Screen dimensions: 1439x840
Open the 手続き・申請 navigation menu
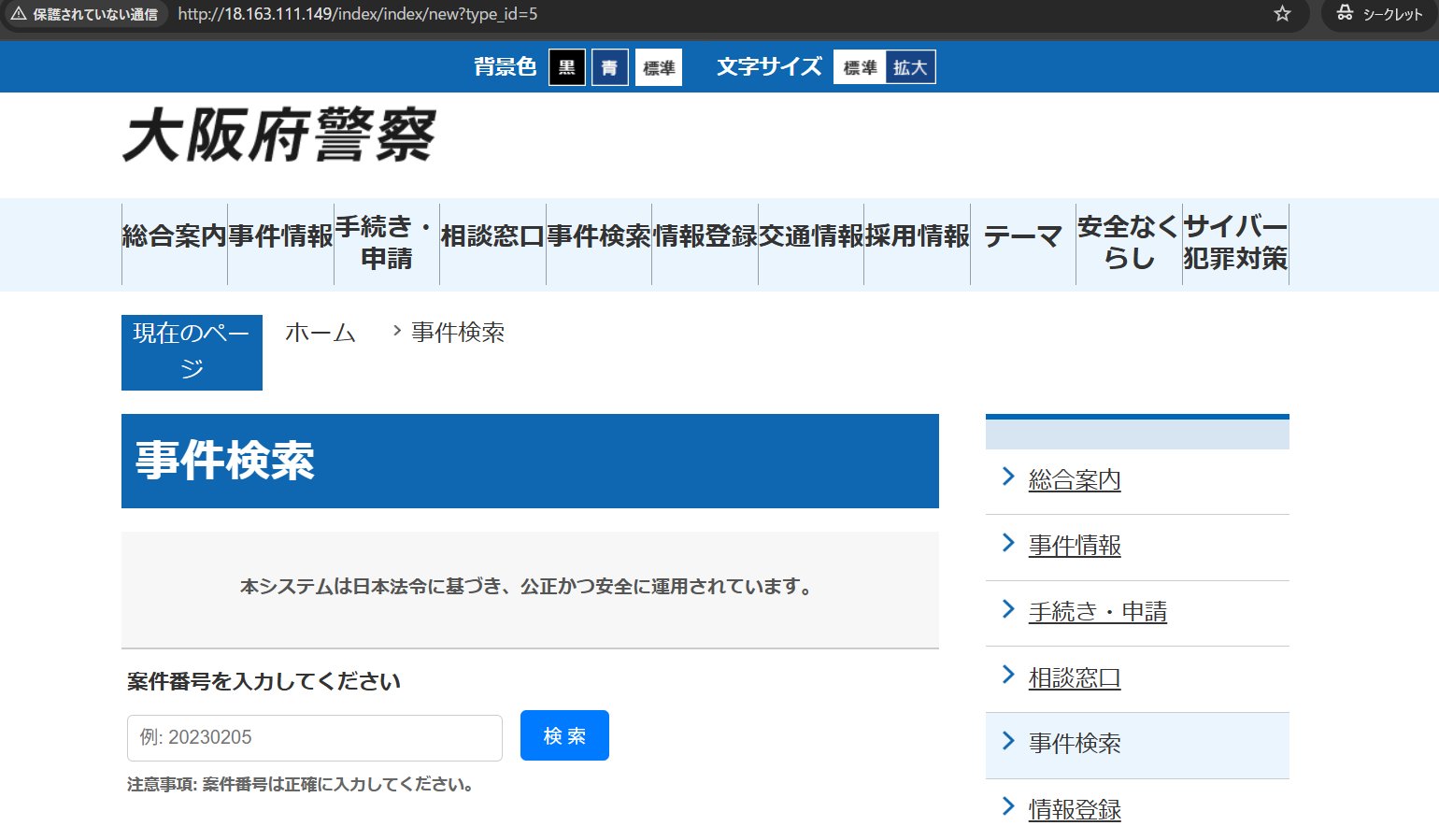[x=387, y=243]
